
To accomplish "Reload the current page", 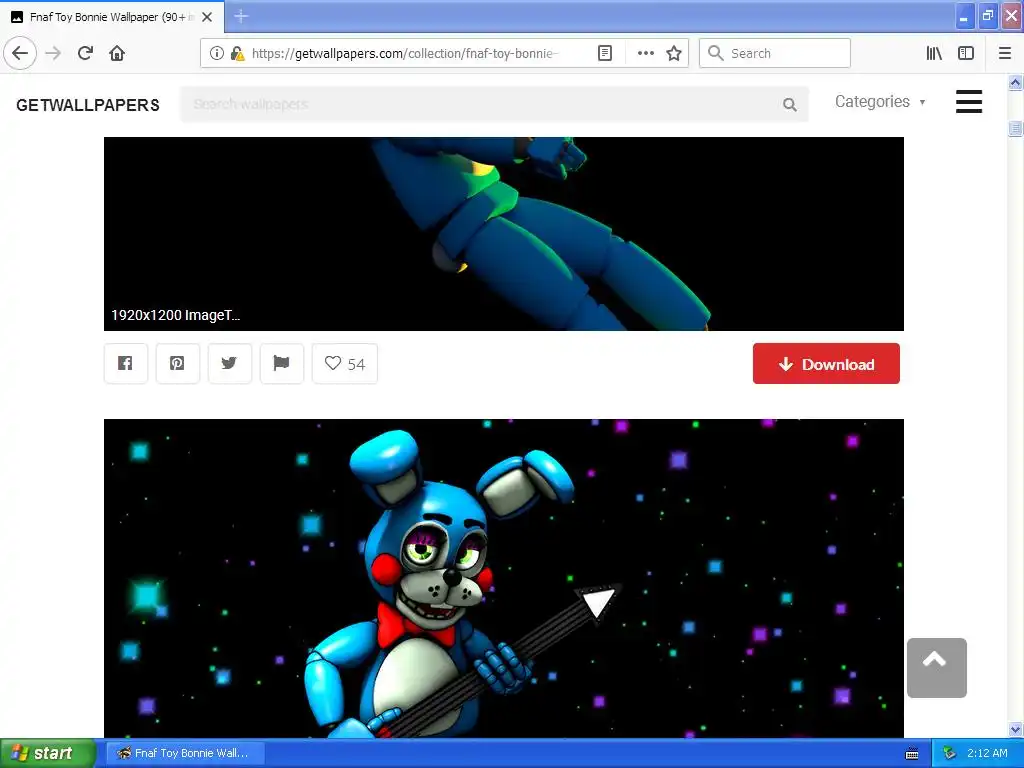I will point(86,53).
